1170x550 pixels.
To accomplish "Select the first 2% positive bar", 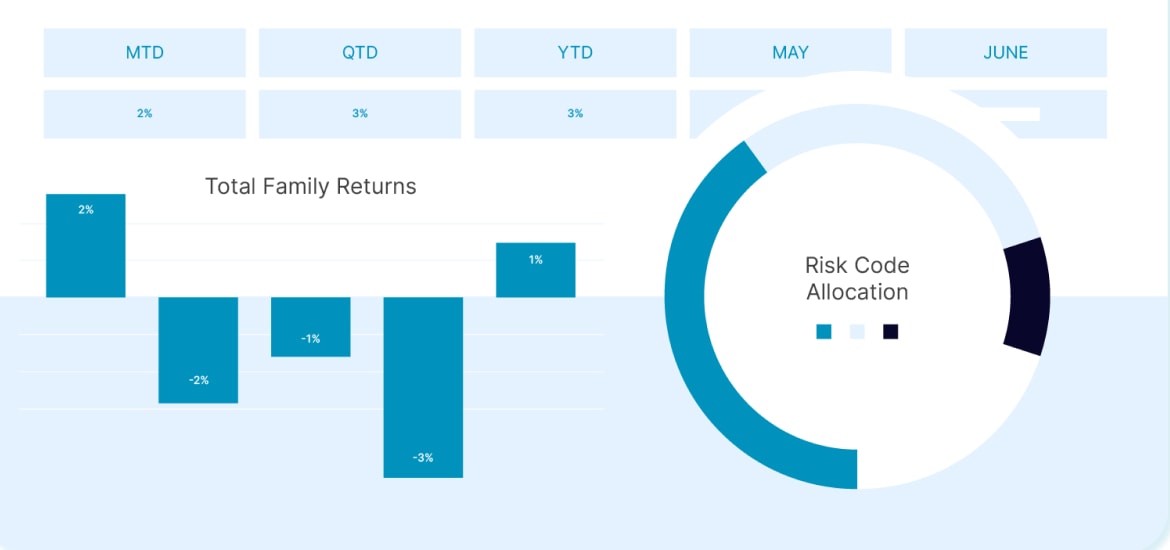I will point(86,246).
